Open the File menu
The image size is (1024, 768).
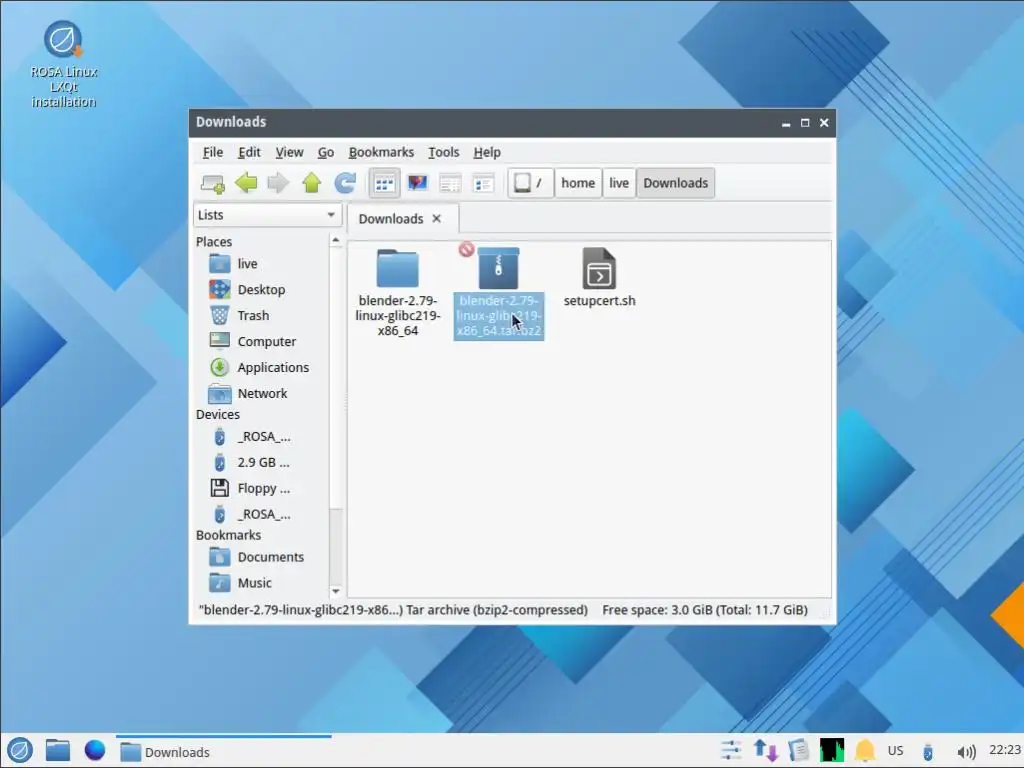[213, 152]
